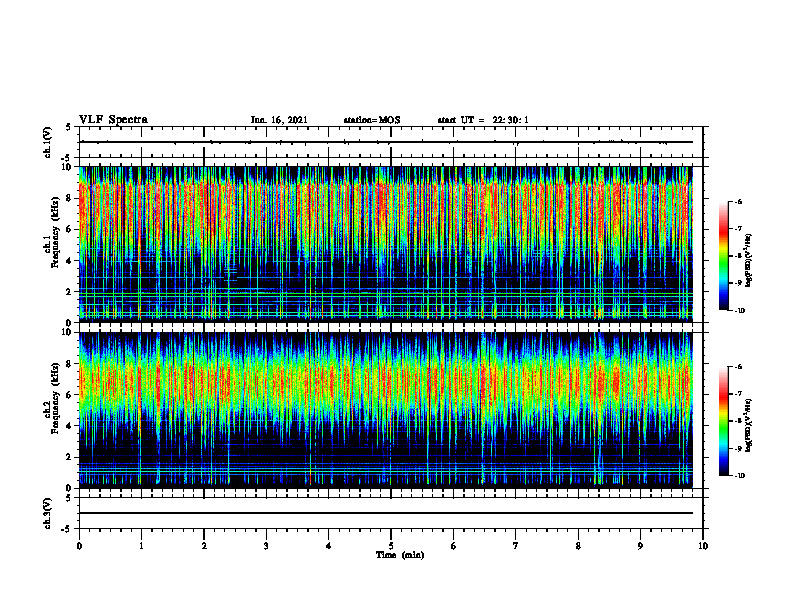Viewport: 792px width, 612px height.
Task: Click the "0" tick on the time axis
Action: [79, 546]
